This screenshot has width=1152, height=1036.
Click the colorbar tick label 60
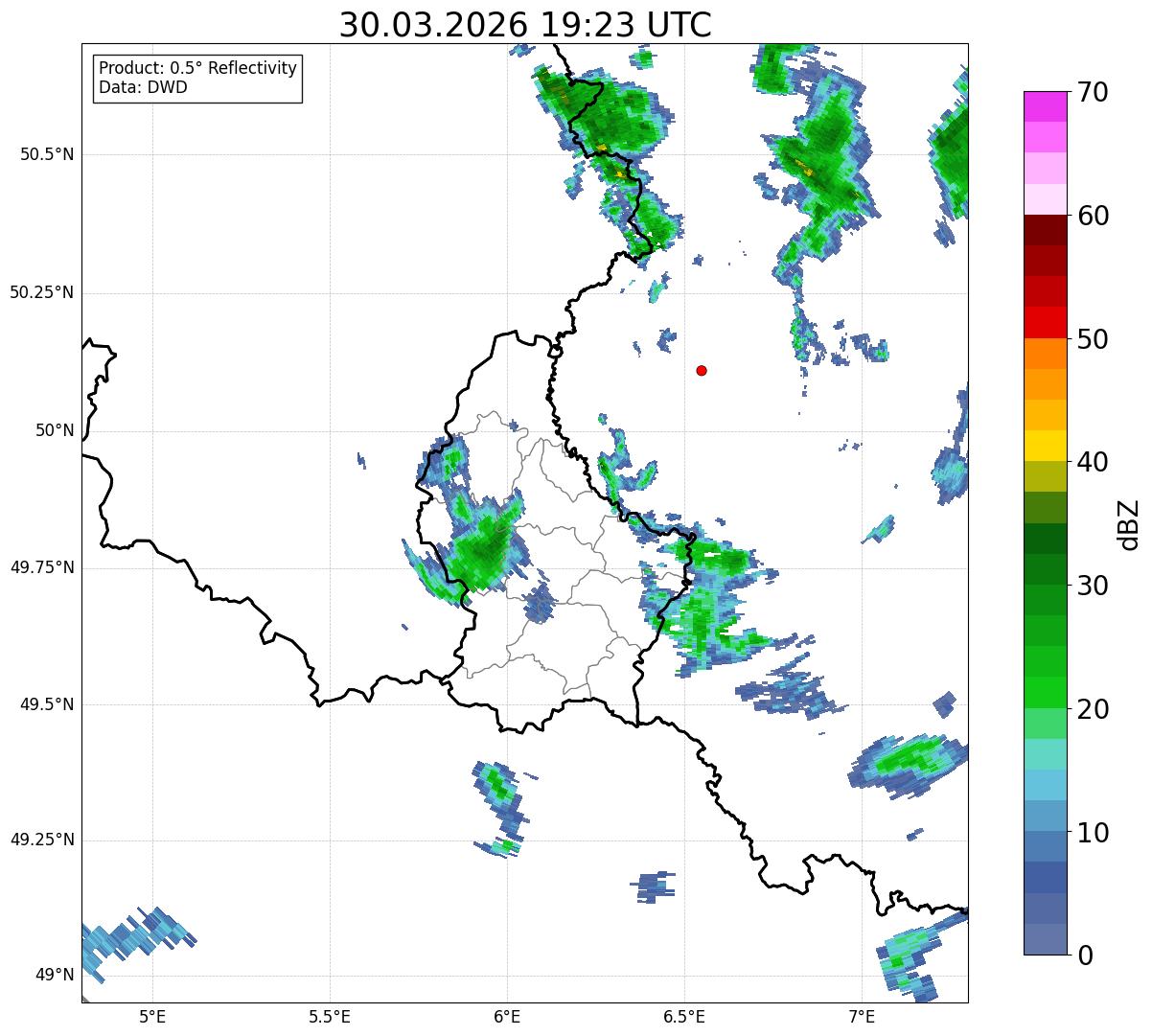tap(1093, 216)
